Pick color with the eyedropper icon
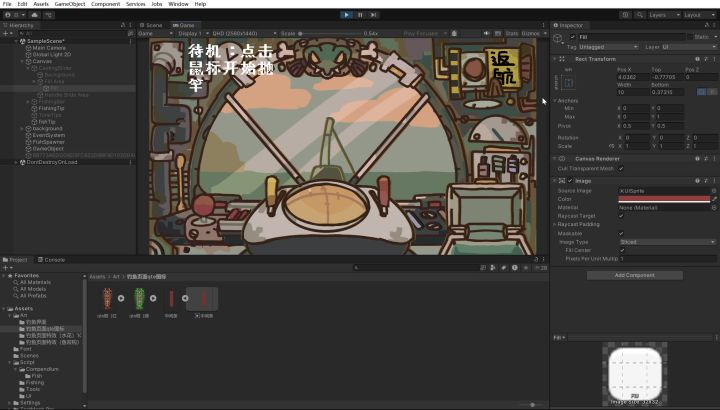 coord(714,199)
